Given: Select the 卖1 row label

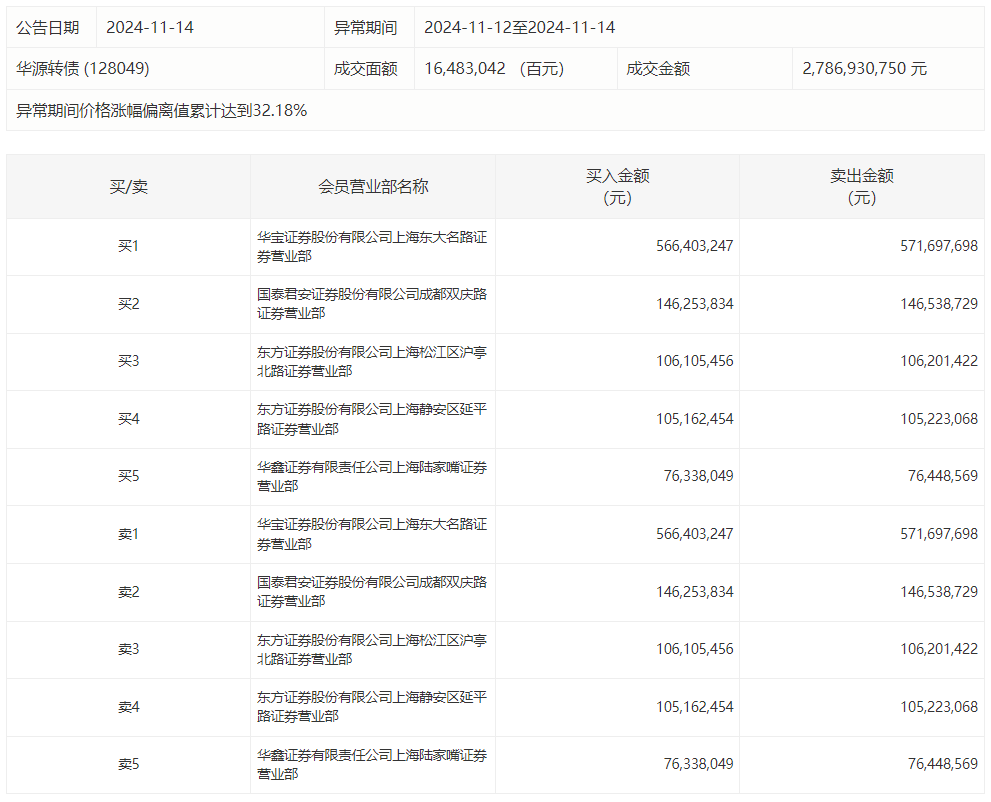Looking at the screenshot, I should 128,535.
